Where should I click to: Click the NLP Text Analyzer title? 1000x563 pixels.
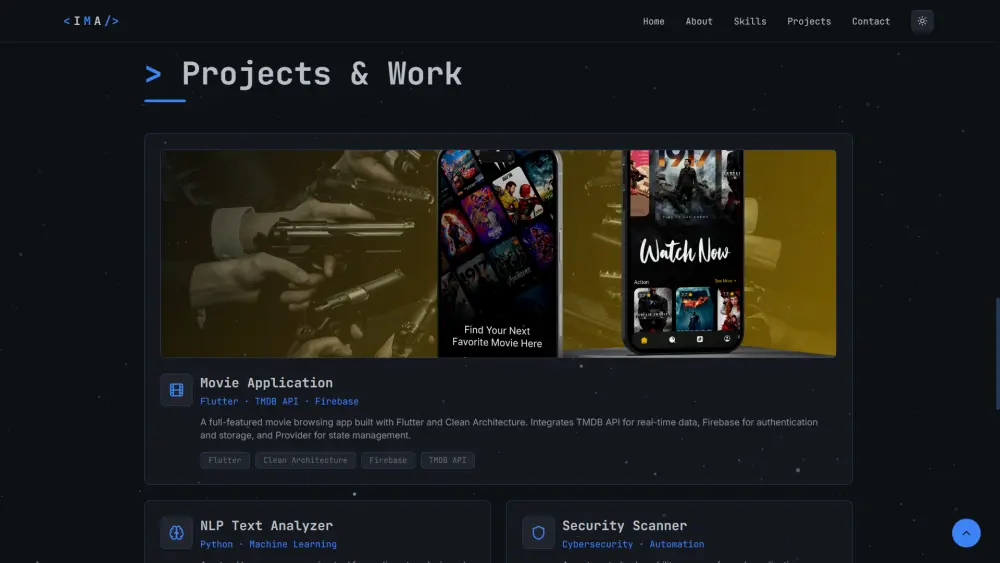(267, 525)
